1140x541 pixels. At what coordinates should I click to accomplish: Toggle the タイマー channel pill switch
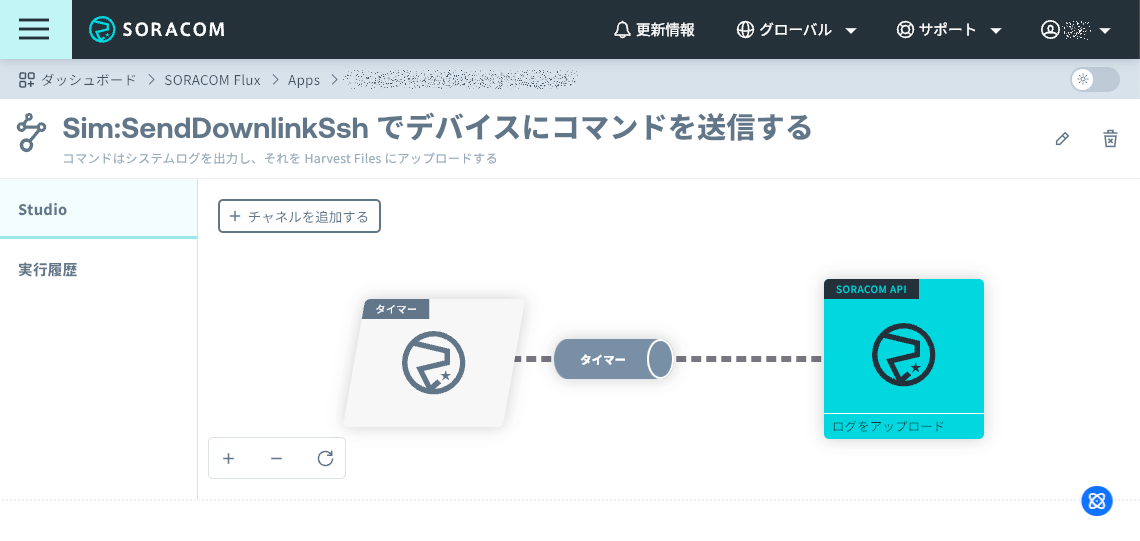[613, 359]
